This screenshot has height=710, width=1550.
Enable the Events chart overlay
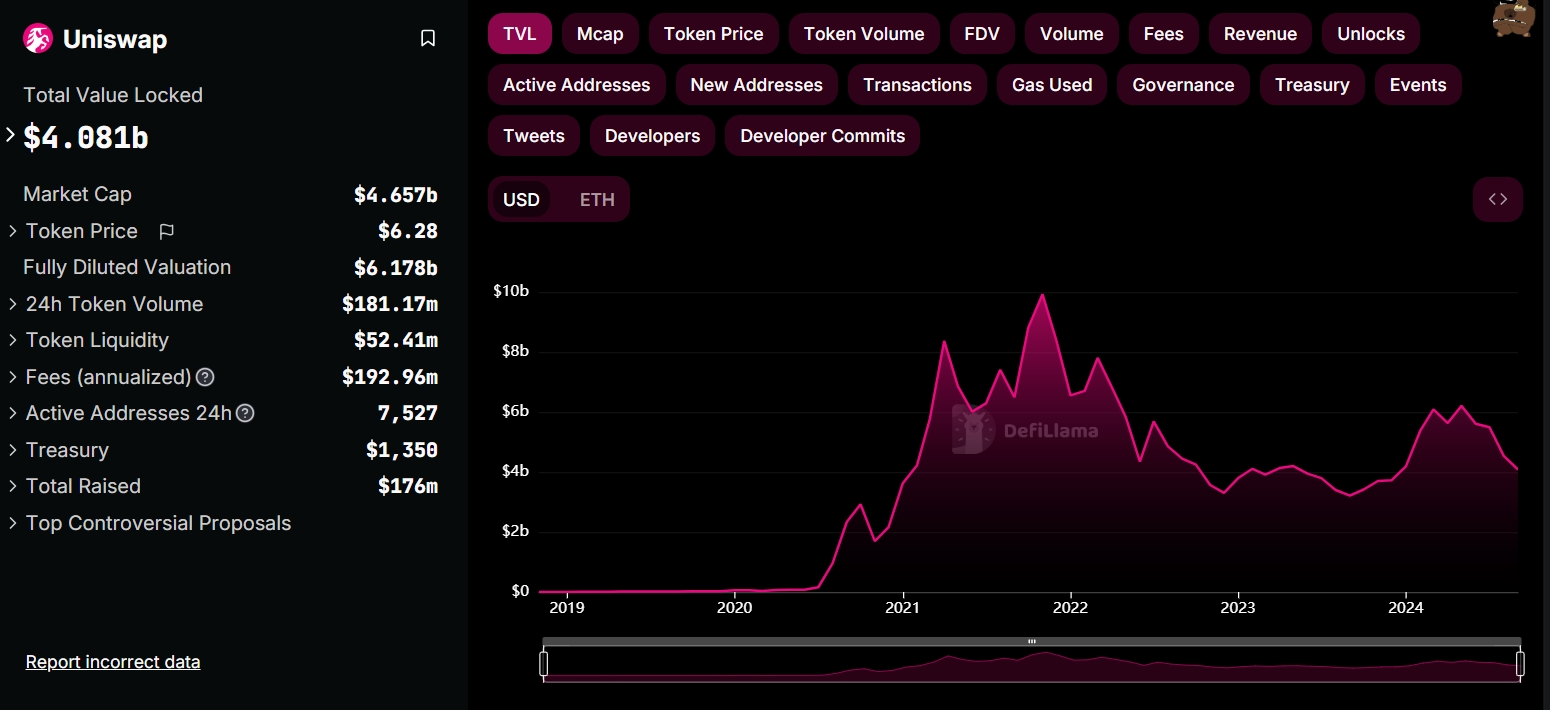[x=1418, y=85]
